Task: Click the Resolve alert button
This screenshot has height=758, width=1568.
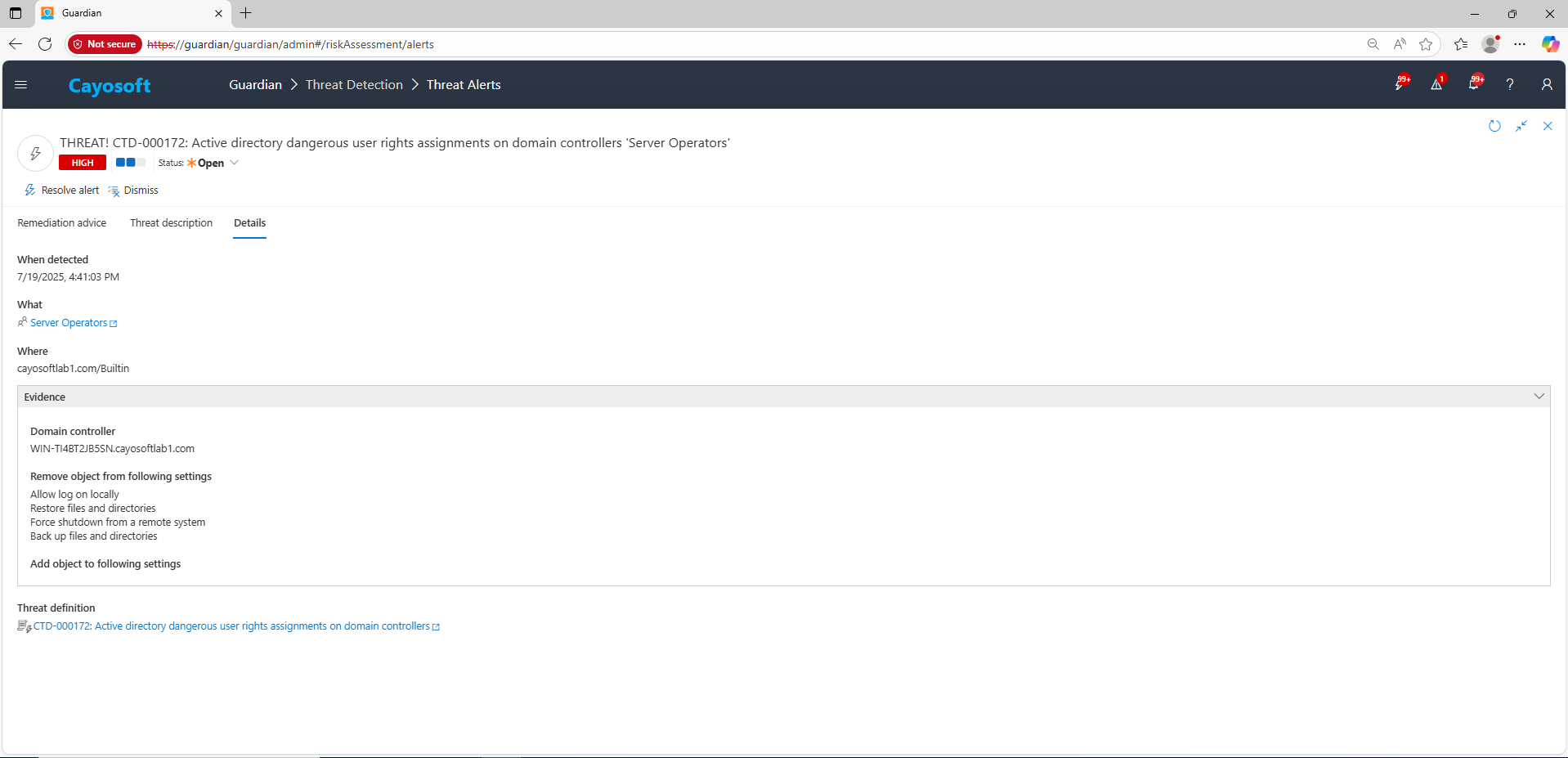Action: coord(62,191)
